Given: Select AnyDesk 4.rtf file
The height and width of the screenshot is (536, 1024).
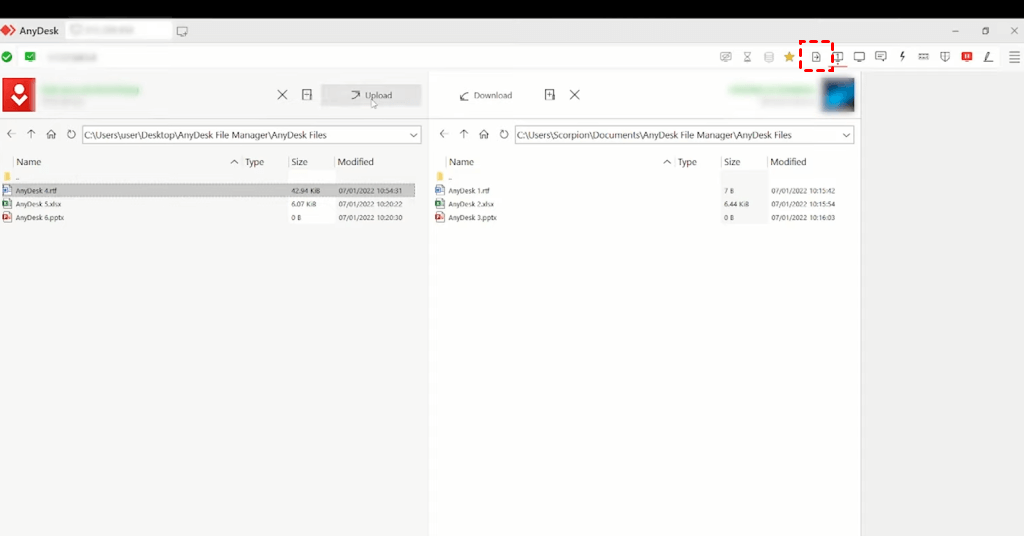Looking at the screenshot, I should coord(208,191).
